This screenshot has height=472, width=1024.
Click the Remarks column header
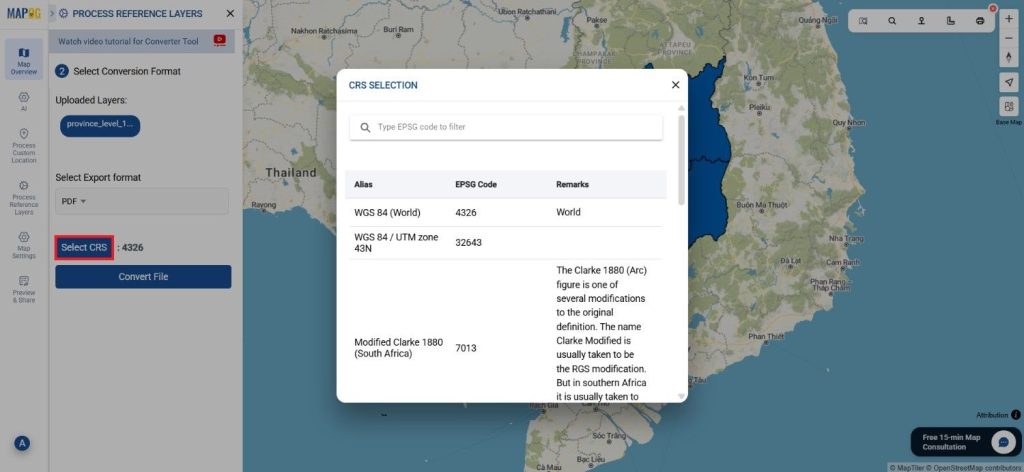572,185
